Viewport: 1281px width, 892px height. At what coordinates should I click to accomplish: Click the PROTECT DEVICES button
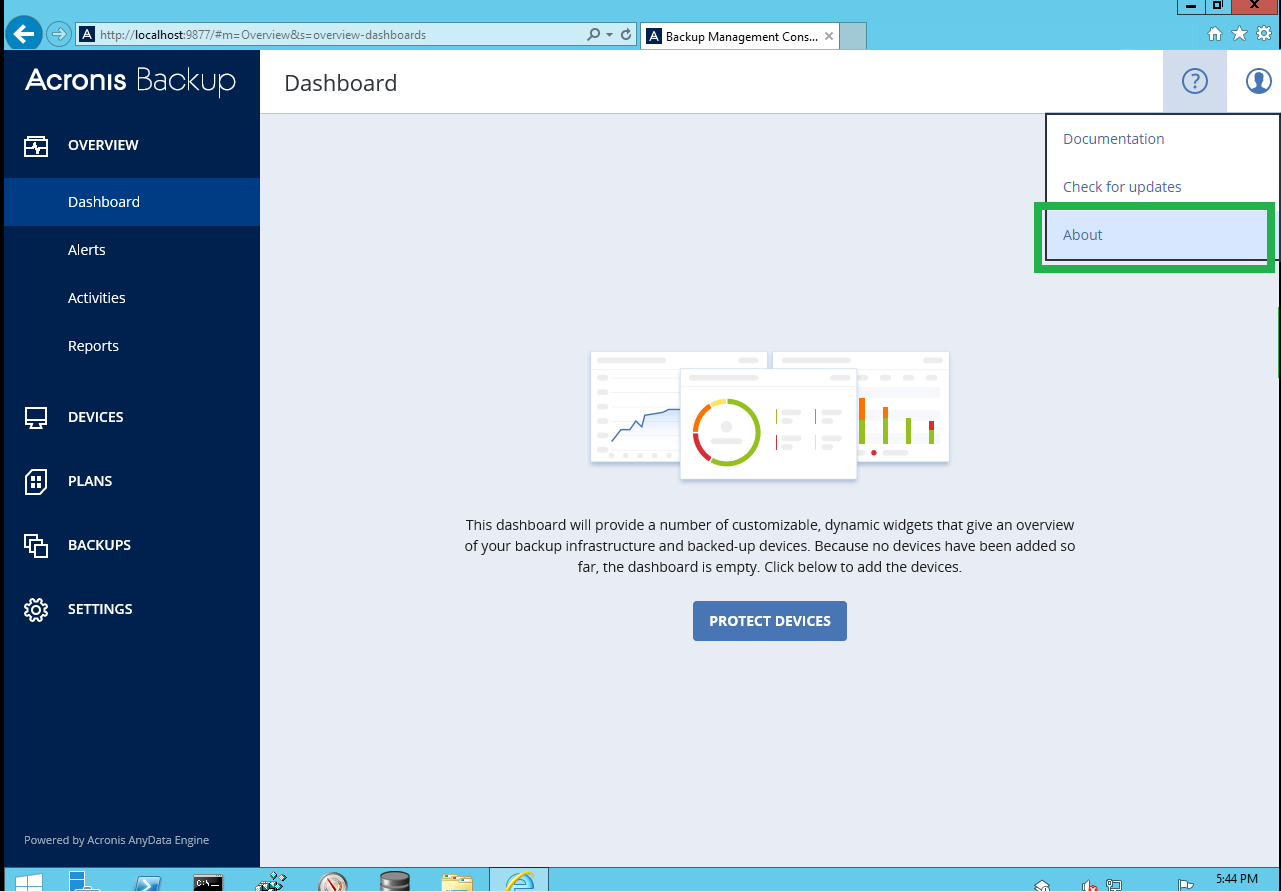[x=770, y=621]
